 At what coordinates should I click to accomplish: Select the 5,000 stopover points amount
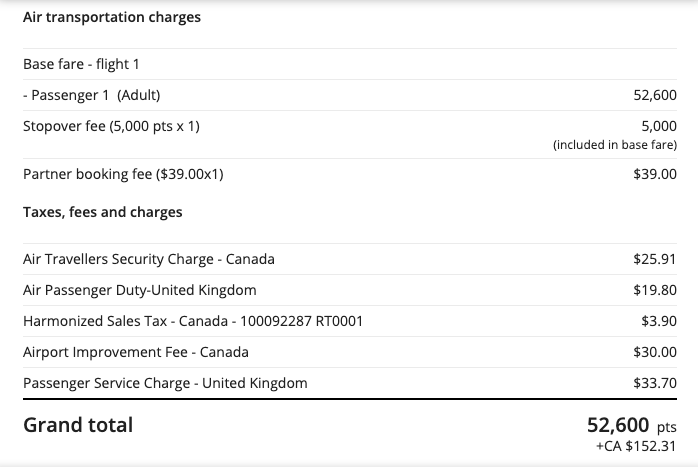[x=658, y=126]
